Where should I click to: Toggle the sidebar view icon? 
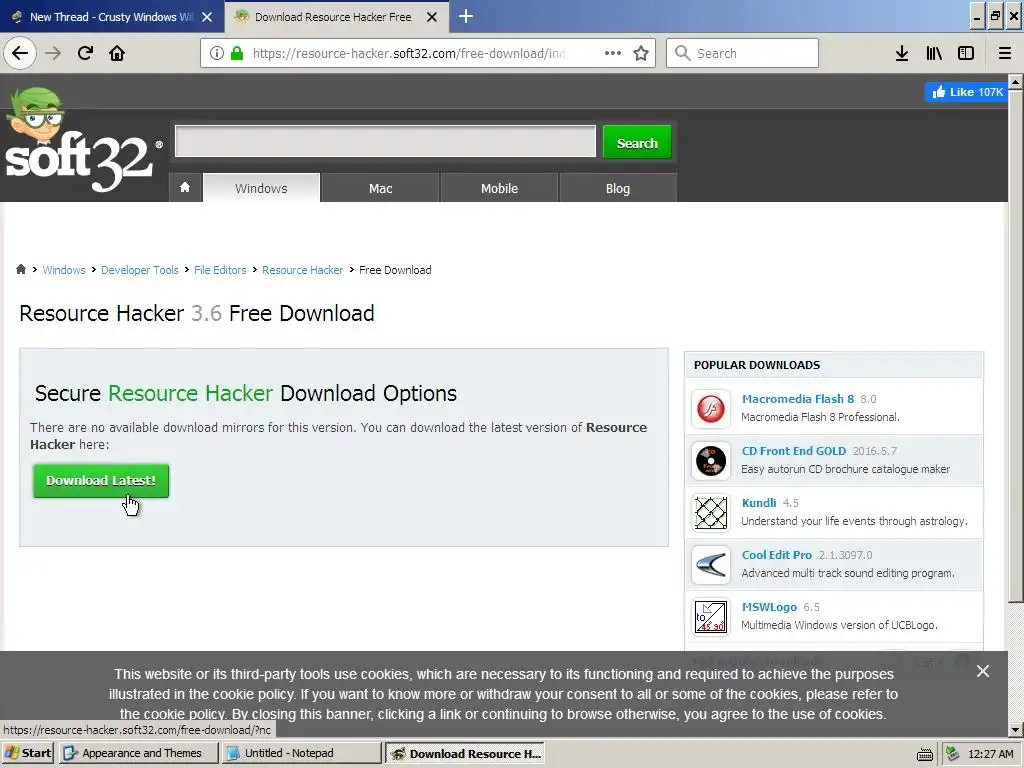tap(966, 53)
